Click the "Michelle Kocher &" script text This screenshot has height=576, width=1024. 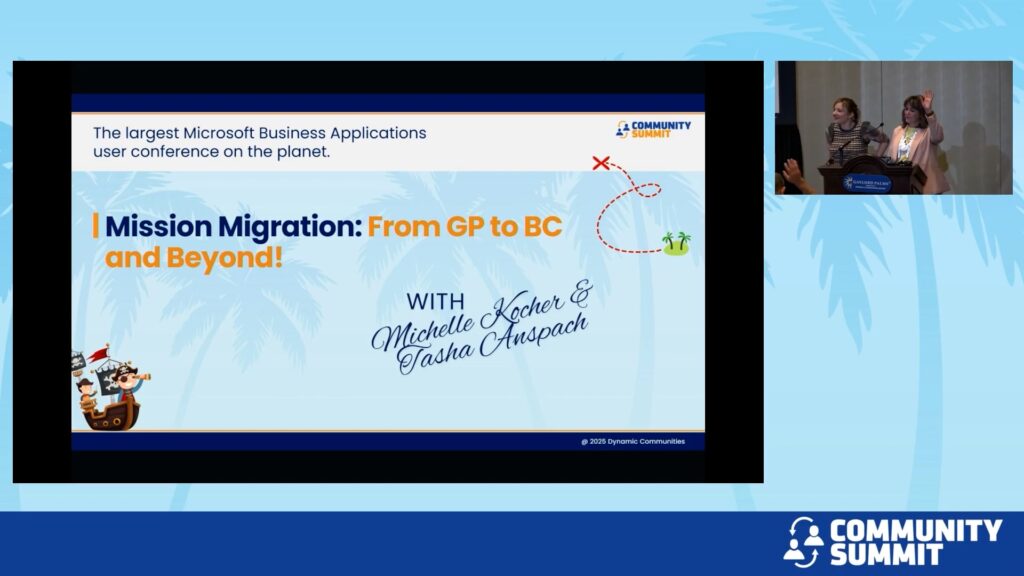pos(480,318)
